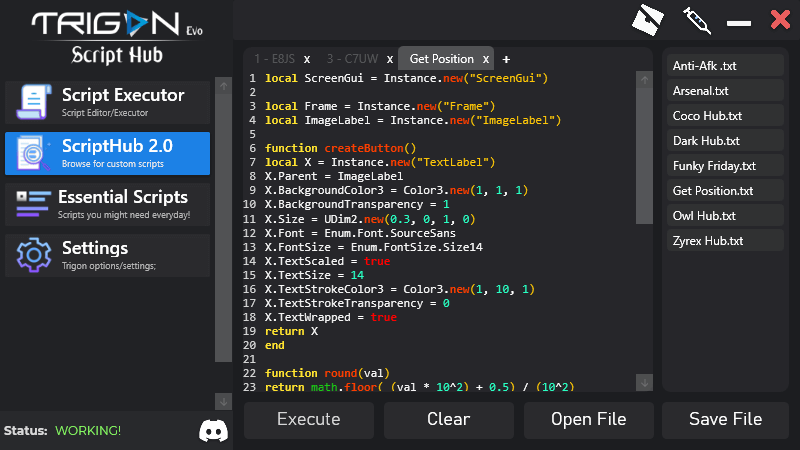This screenshot has width=800, height=450.
Task: Clear the editor with Clear button
Action: (448, 419)
